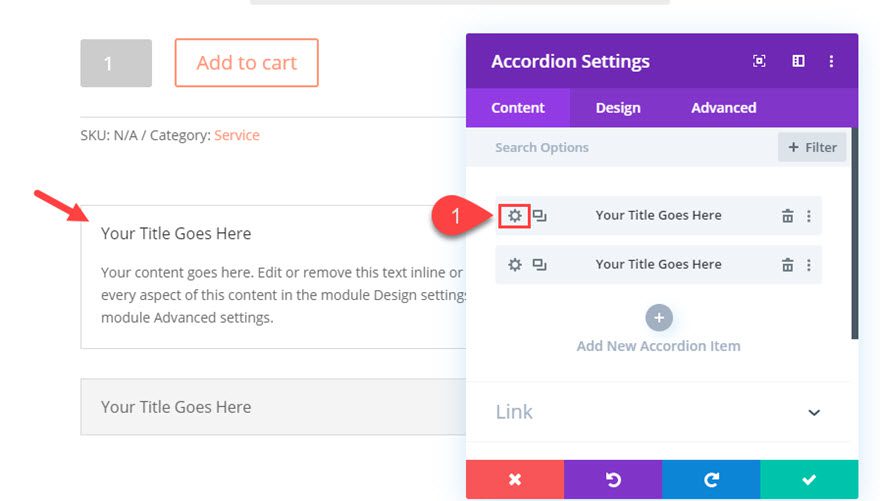Image resolution: width=880 pixels, height=501 pixels.
Task: Click the accordion body content text
Action: [283, 295]
